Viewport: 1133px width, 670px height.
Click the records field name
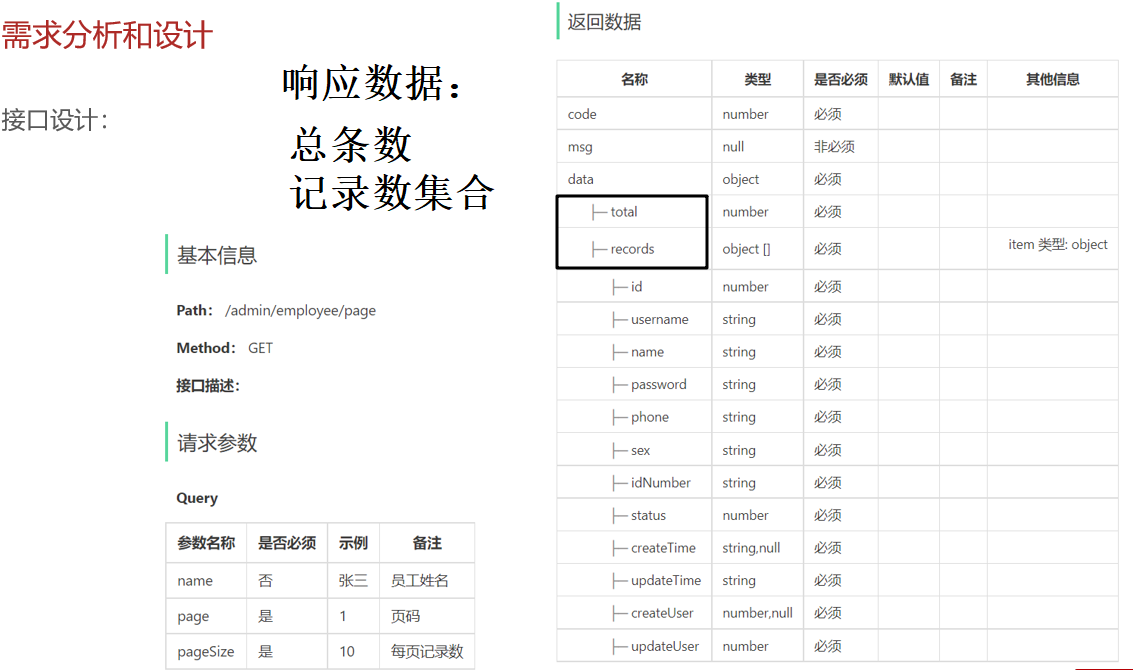coord(632,249)
